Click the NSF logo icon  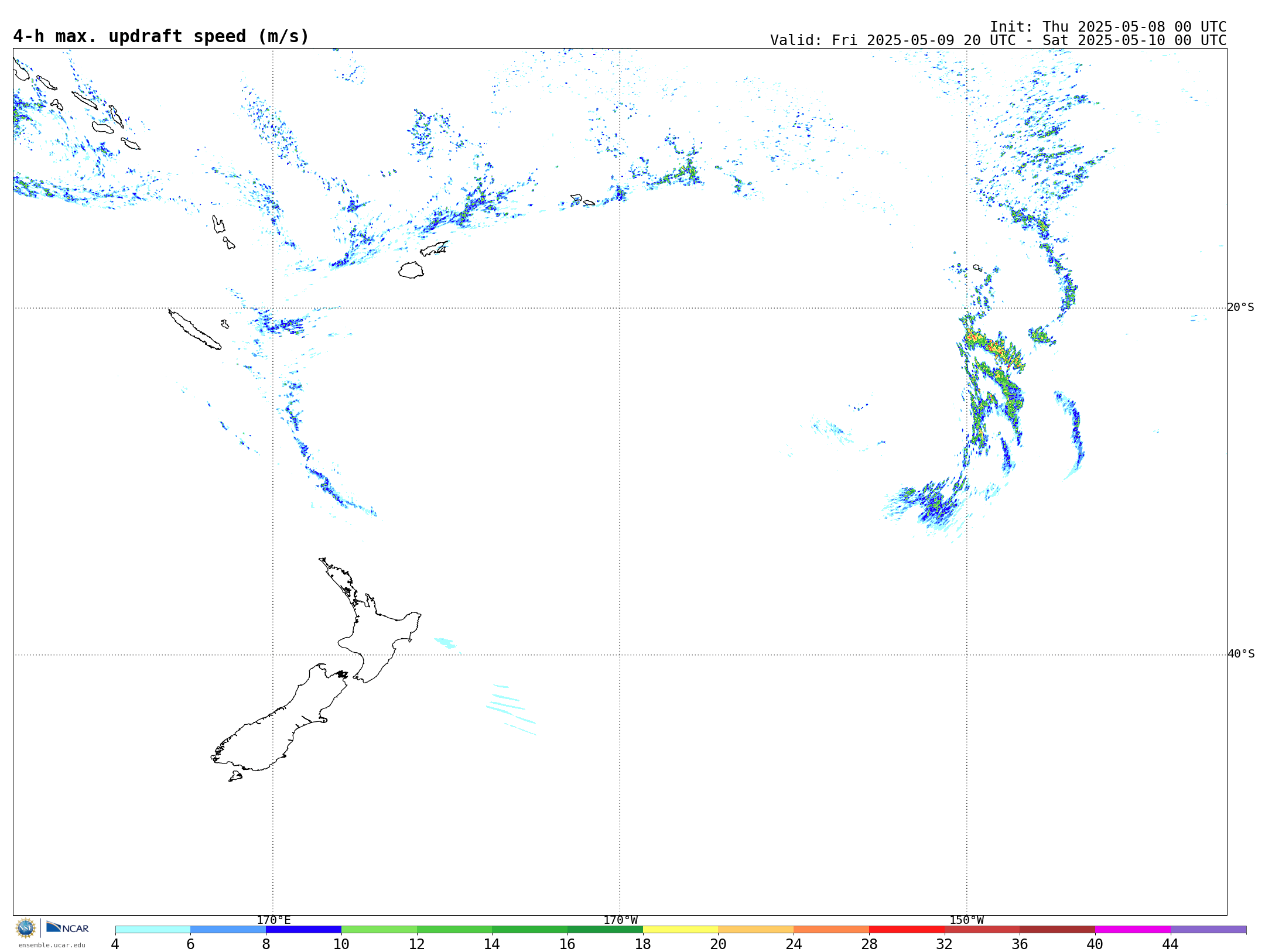coord(26,928)
